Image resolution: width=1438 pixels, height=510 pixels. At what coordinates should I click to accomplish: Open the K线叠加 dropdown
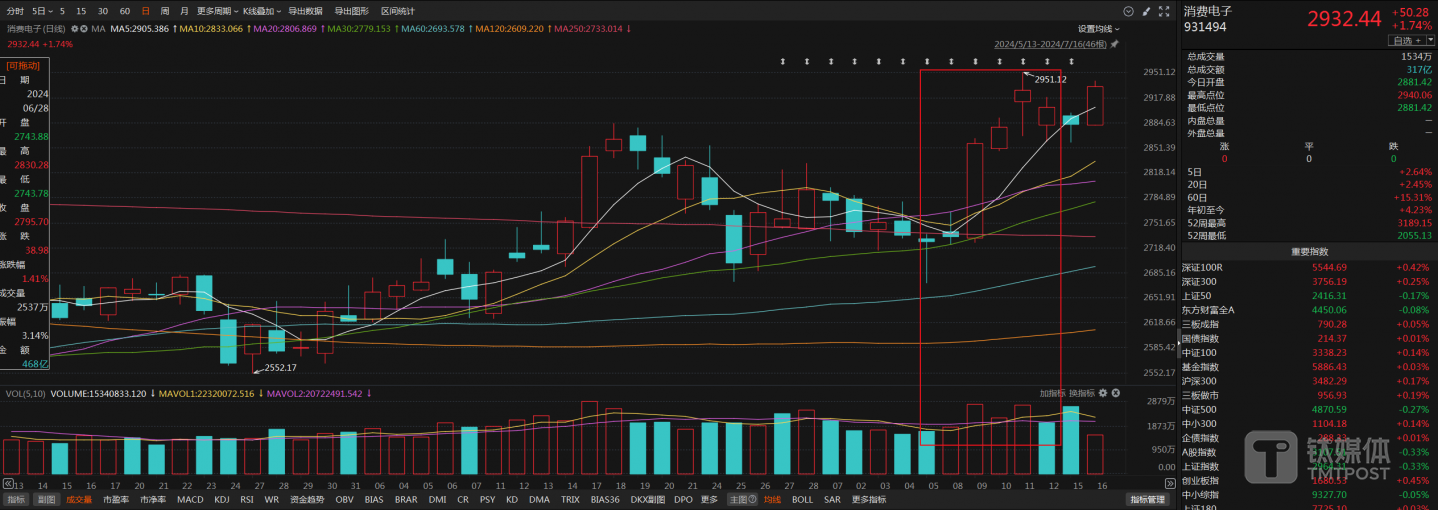262,11
